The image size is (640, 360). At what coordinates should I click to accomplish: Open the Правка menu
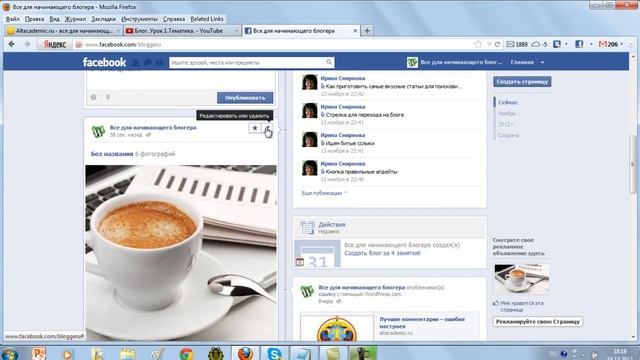tap(34, 19)
